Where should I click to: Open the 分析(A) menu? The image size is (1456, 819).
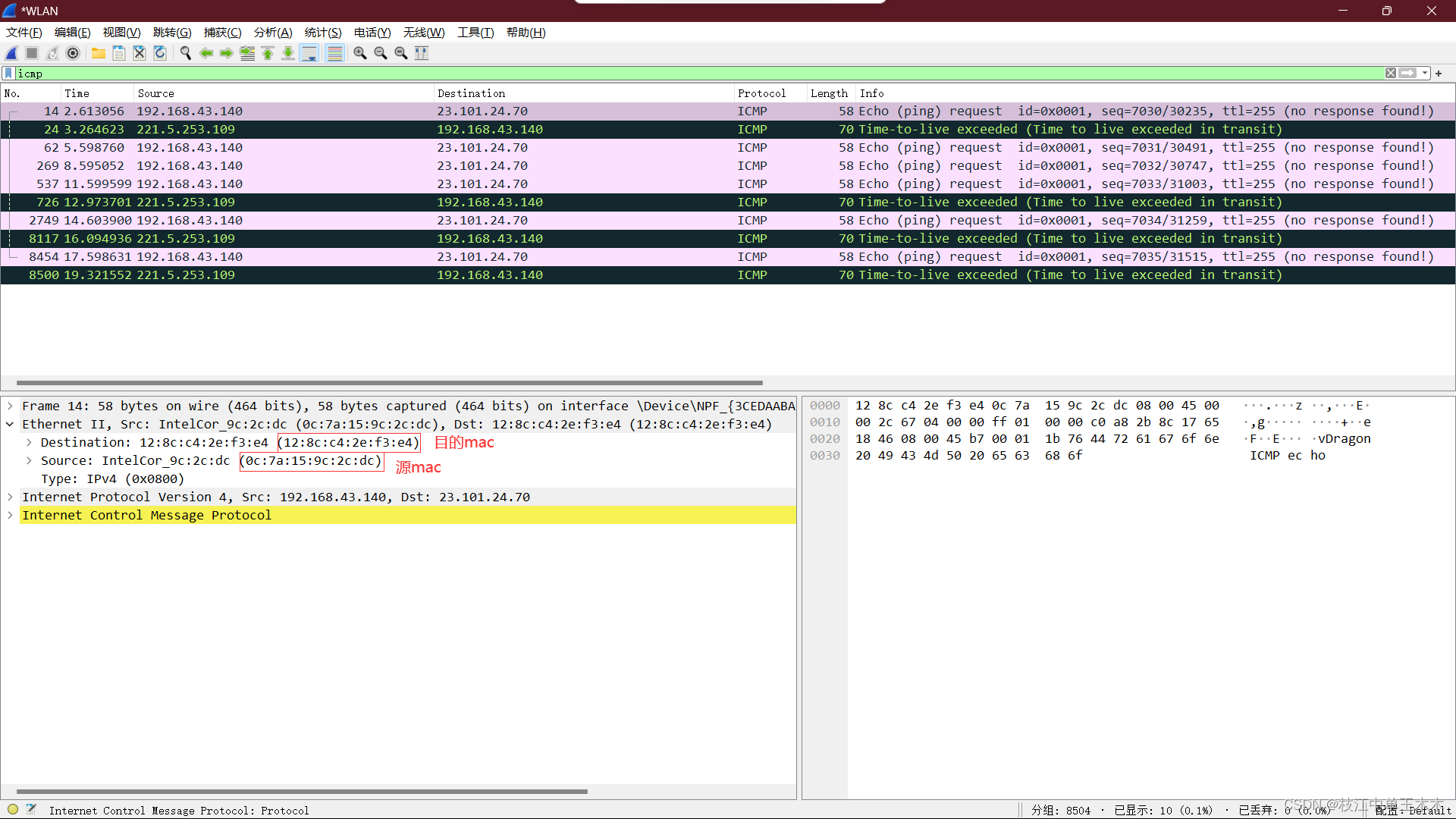coord(273,33)
